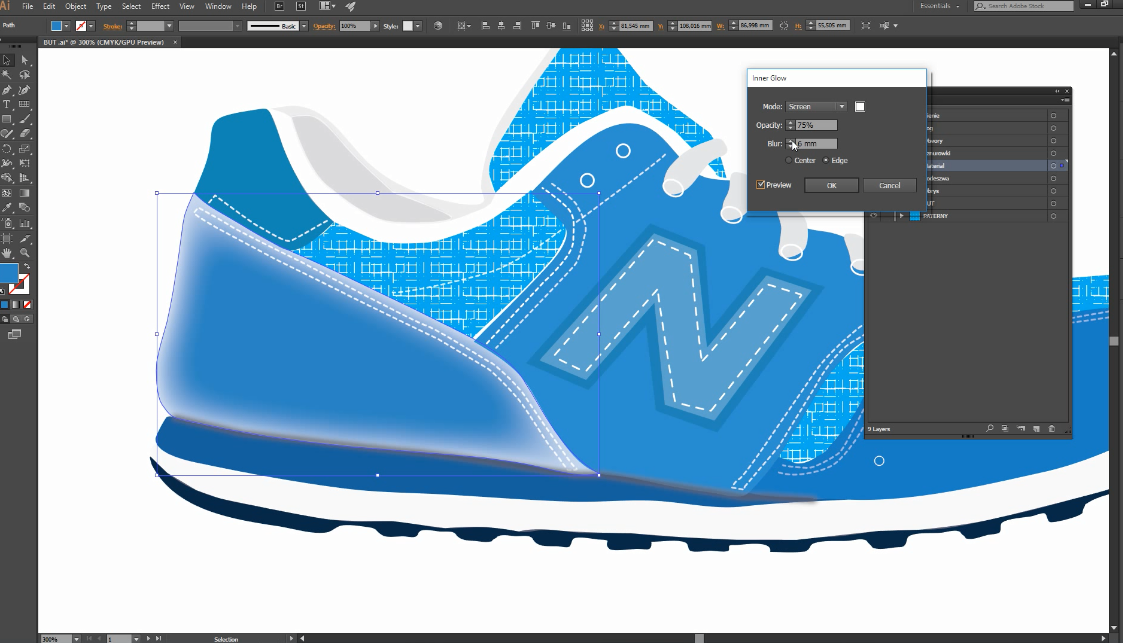Open the Select menu
The image size is (1123, 643).
(x=131, y=6)
